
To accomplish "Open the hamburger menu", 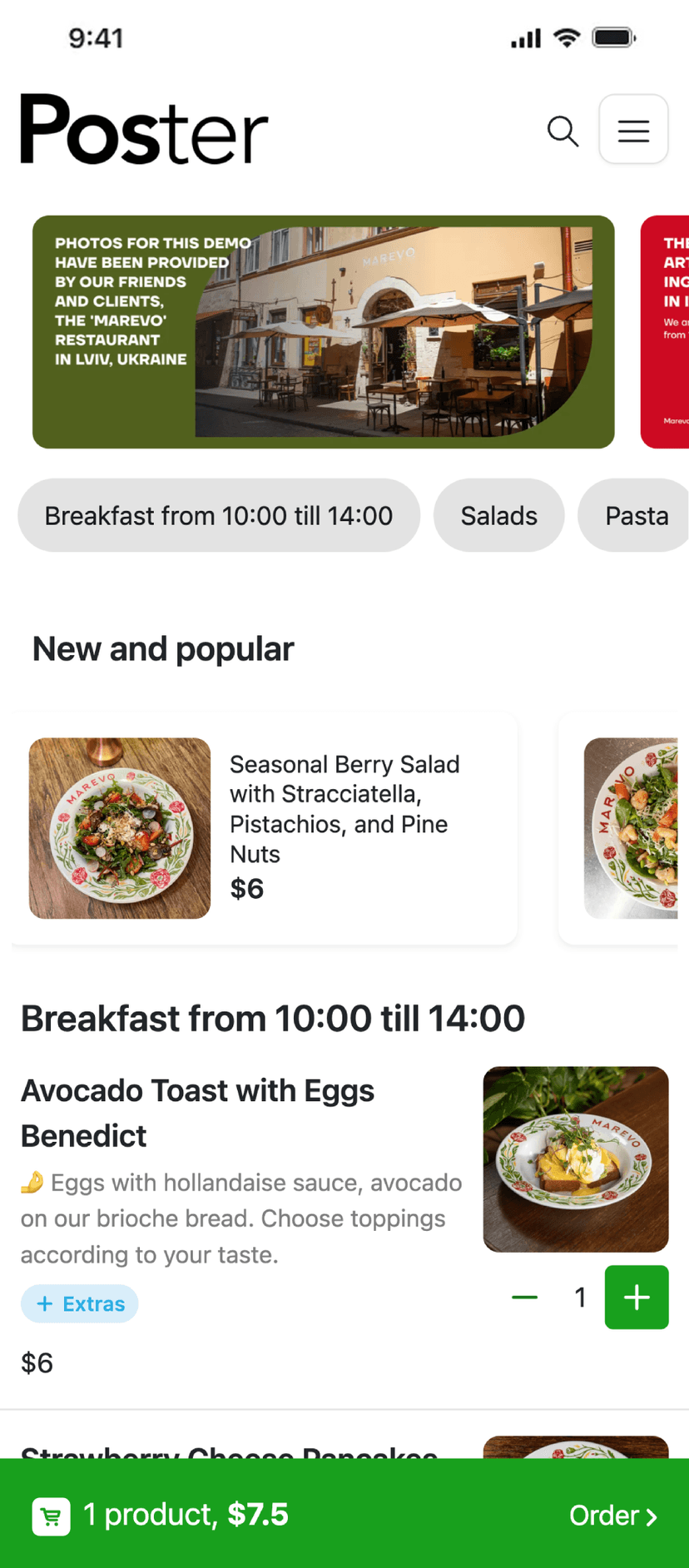I will click(x=633, y=130).
